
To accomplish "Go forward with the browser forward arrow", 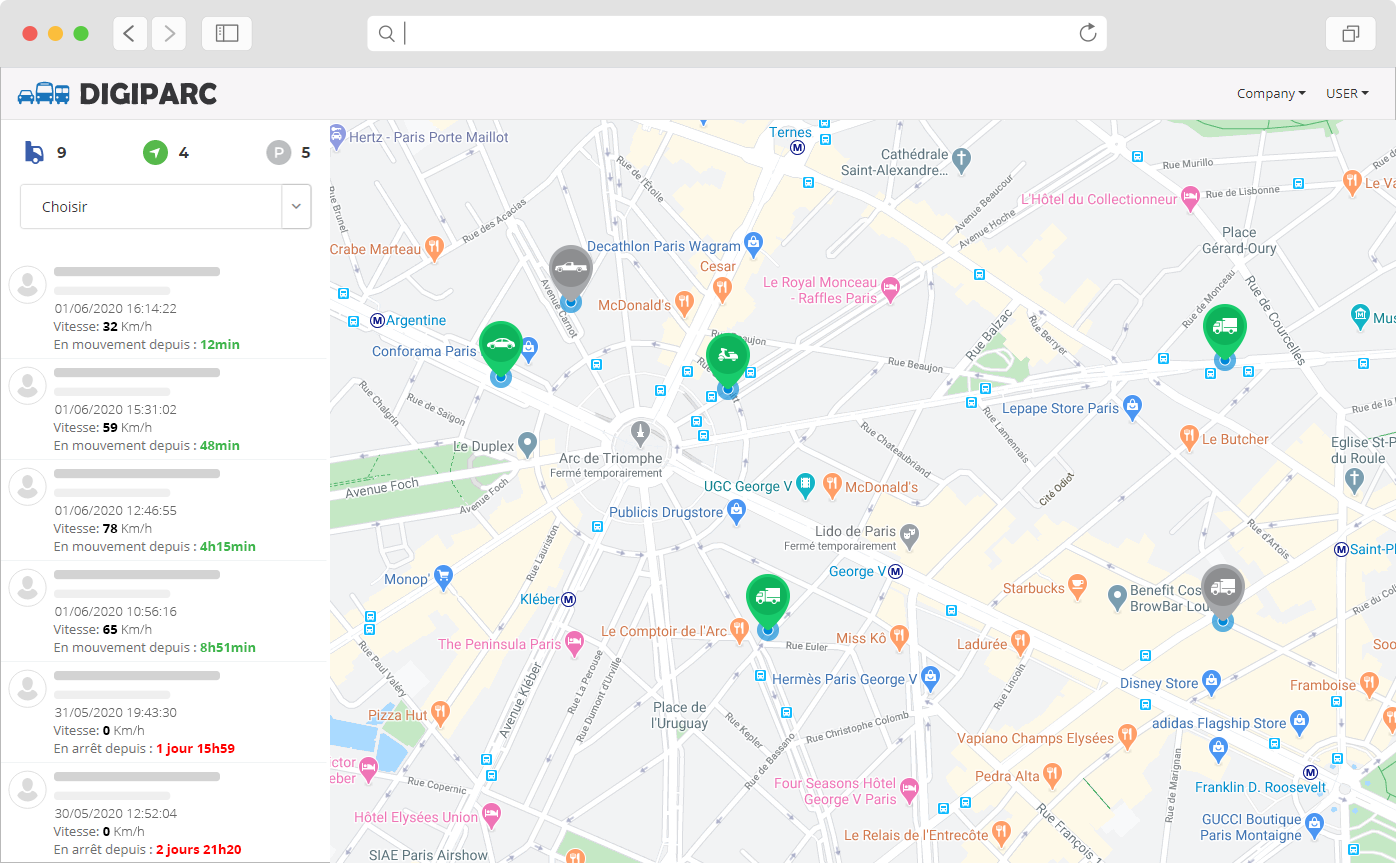I will [x=169, y=33].
